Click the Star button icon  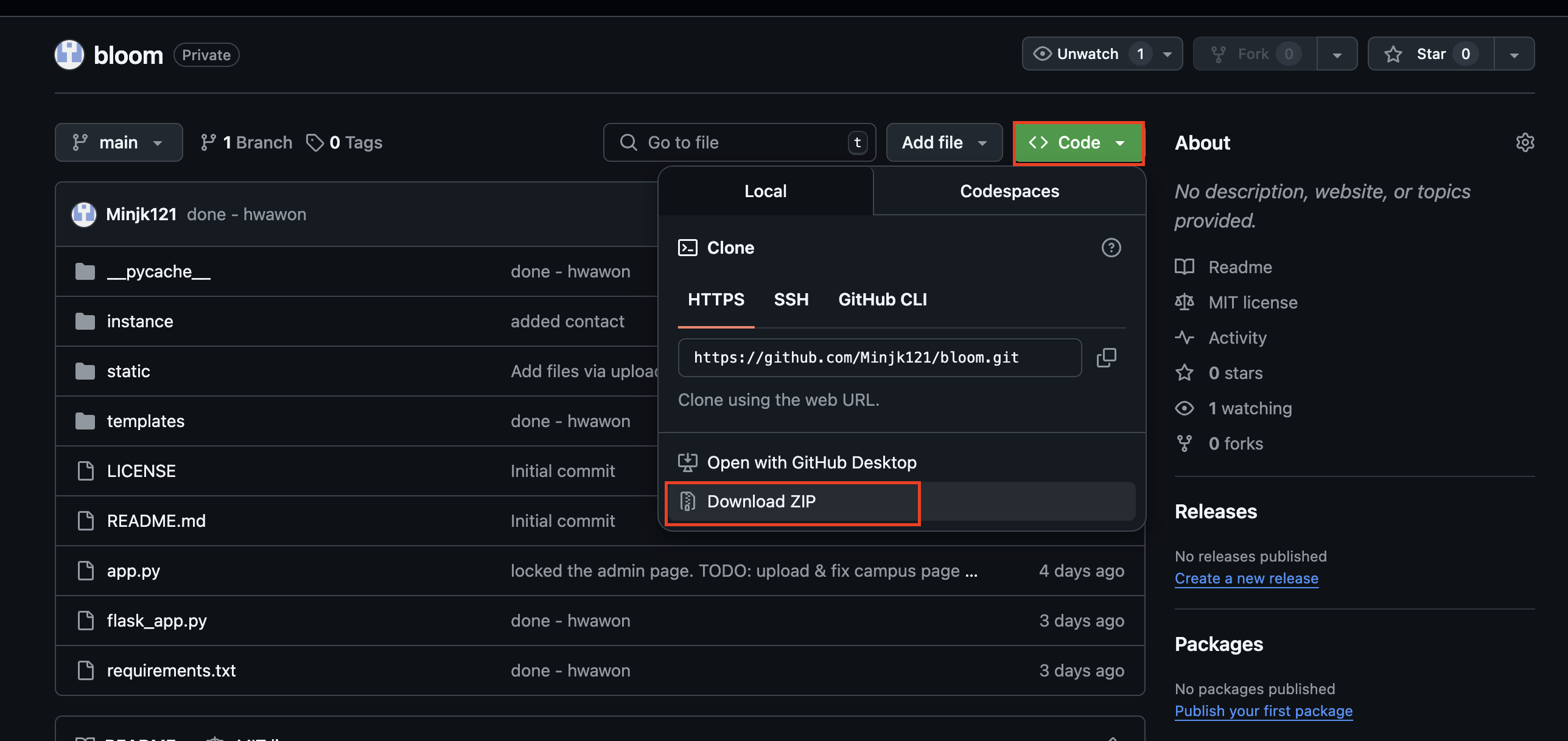(x=1393, y=54)
